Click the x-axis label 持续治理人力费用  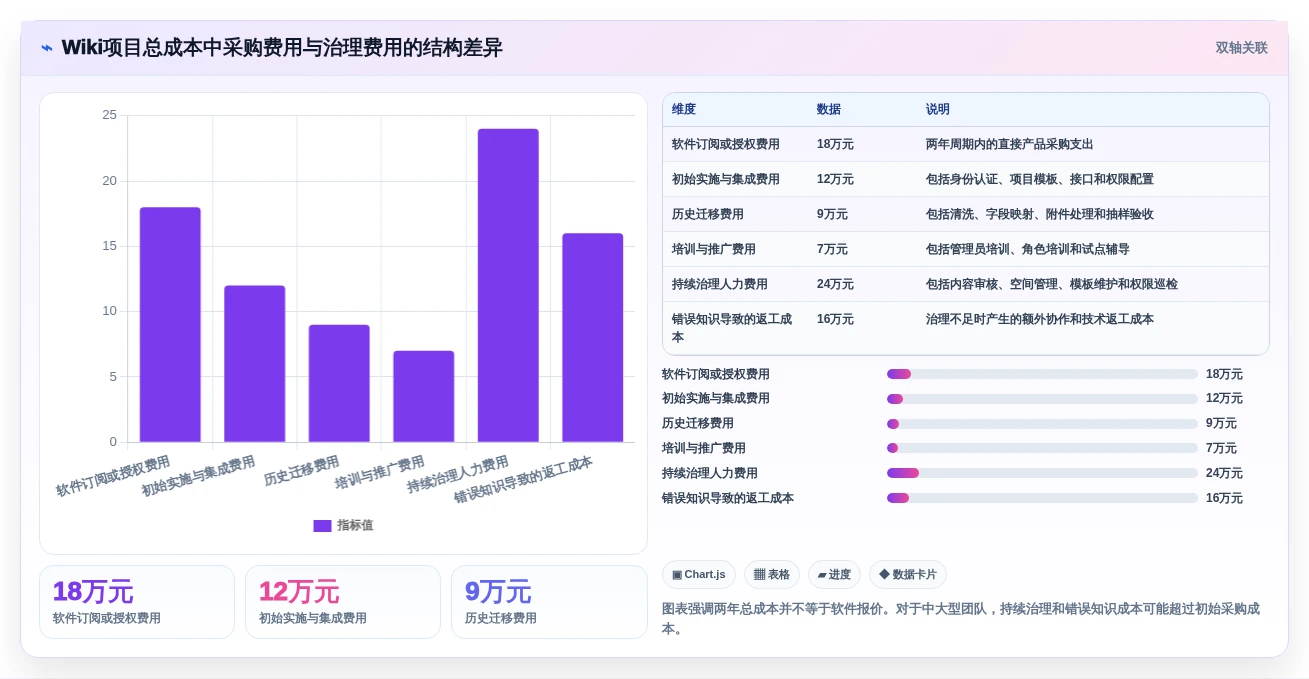point(458,475)
